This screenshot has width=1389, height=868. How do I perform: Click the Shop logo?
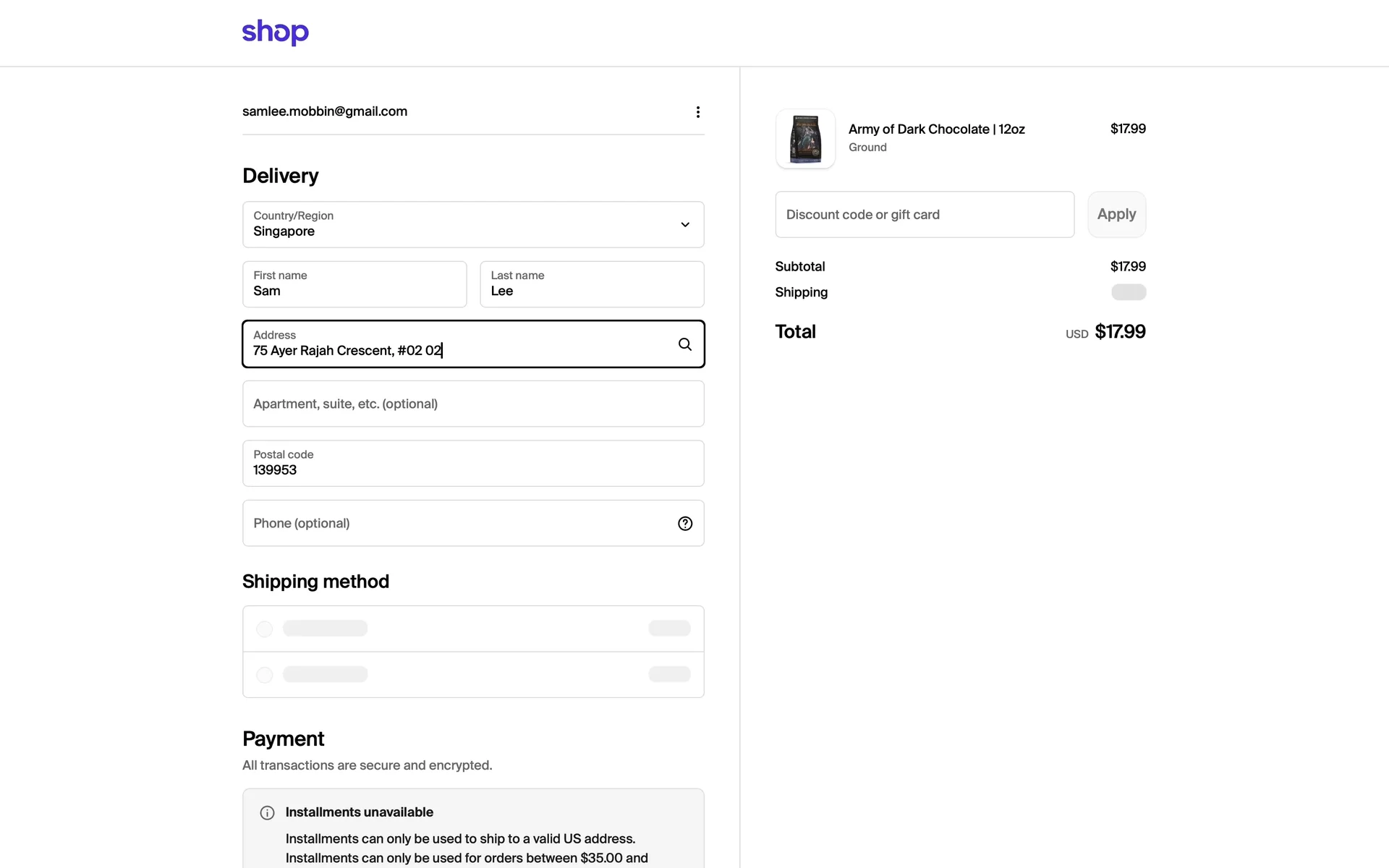pos(275,32)
